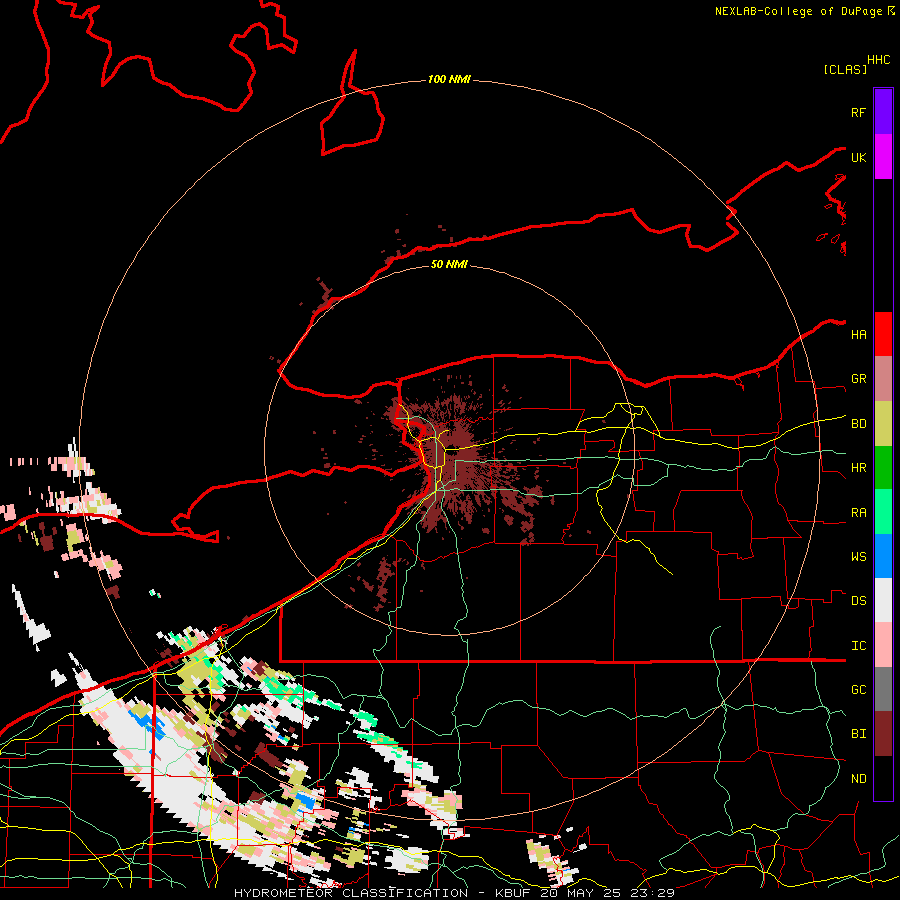Click the NEXLAB-College of DuPage credit text
The height and width of the screenshot is (900, 900).
point(798,11)
